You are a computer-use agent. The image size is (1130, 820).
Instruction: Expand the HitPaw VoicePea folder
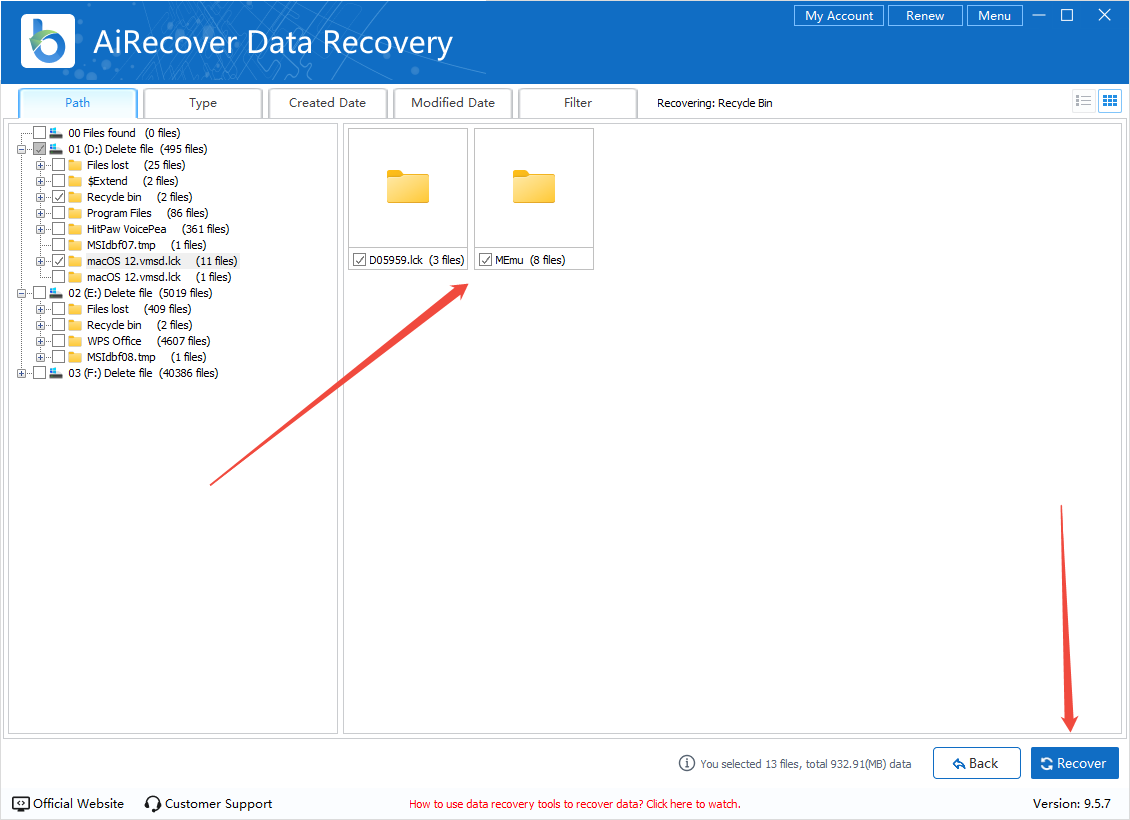point(41,229)
